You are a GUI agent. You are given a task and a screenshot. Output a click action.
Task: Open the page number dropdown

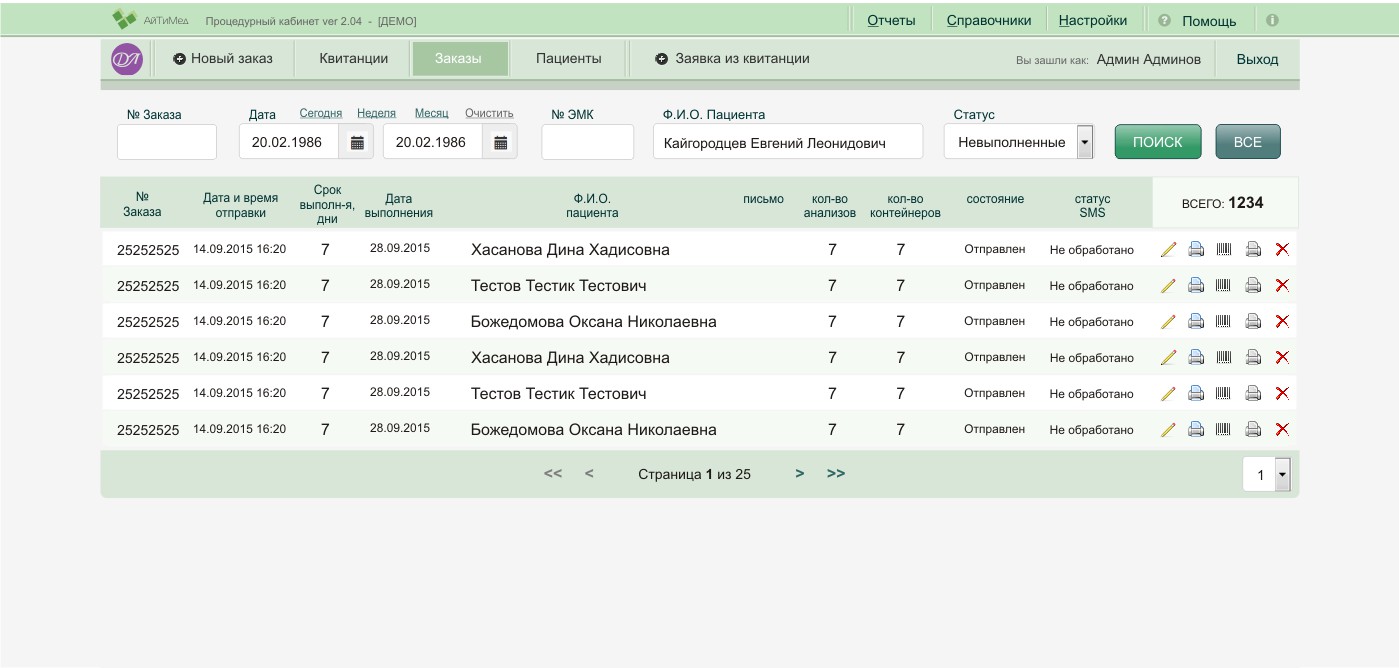tap(1267, 474)
